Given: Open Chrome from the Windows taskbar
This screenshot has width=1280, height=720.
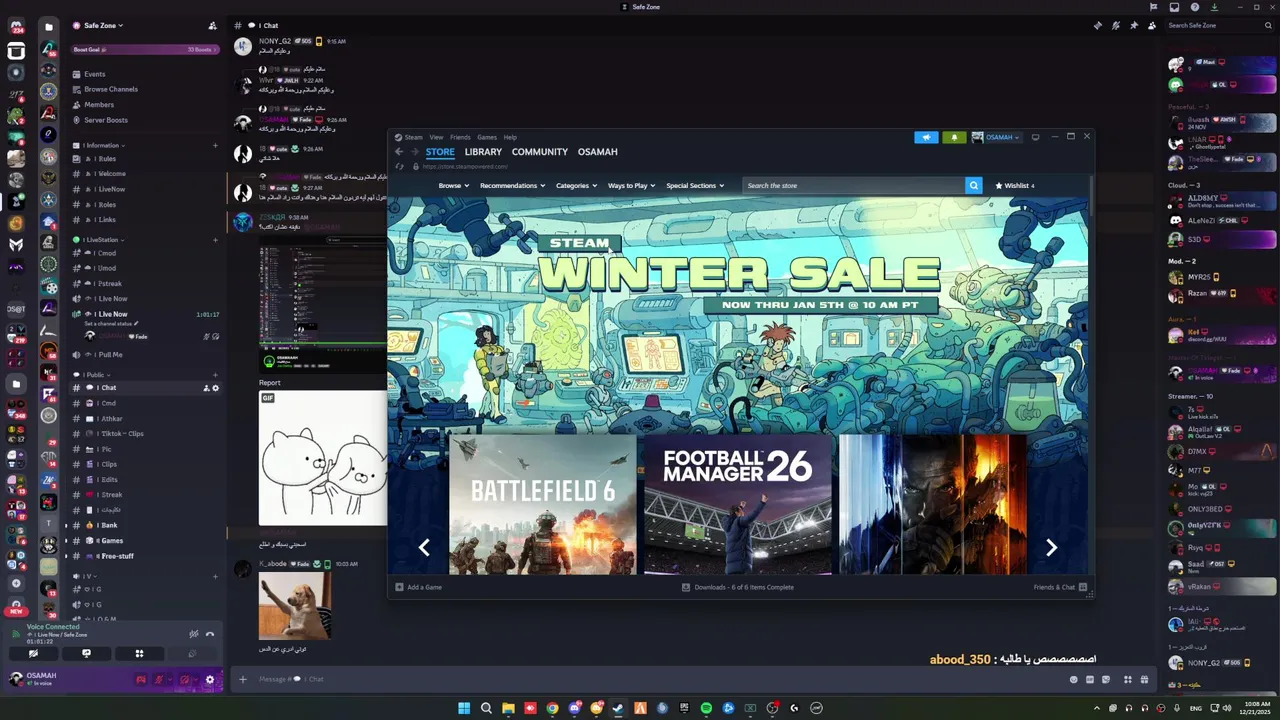Looking at the screenshot, I should point(552,708).
